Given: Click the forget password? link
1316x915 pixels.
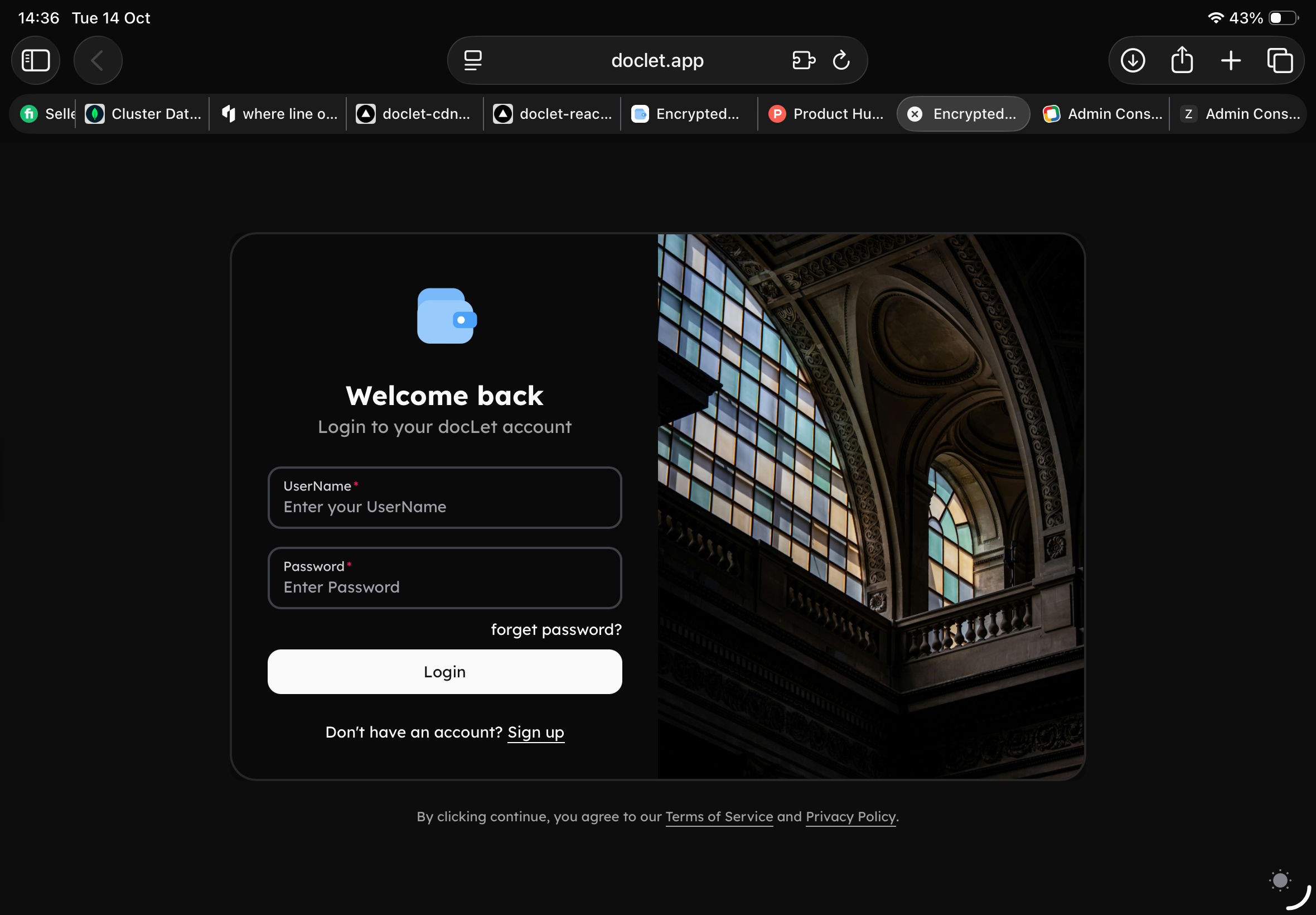Looking at the screenshot, I should click(556, 629).
